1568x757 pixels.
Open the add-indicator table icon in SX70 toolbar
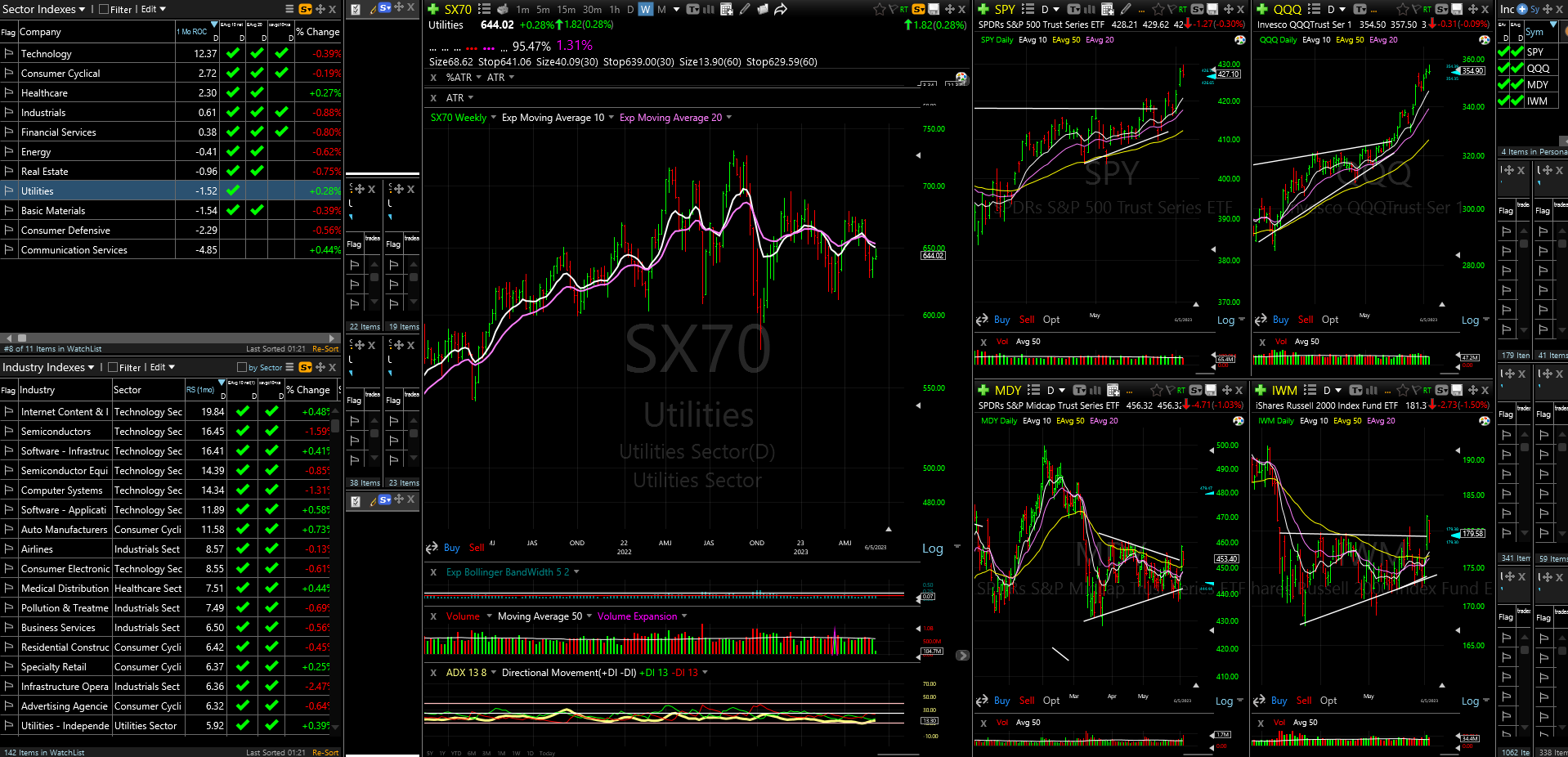coord(726,9)
